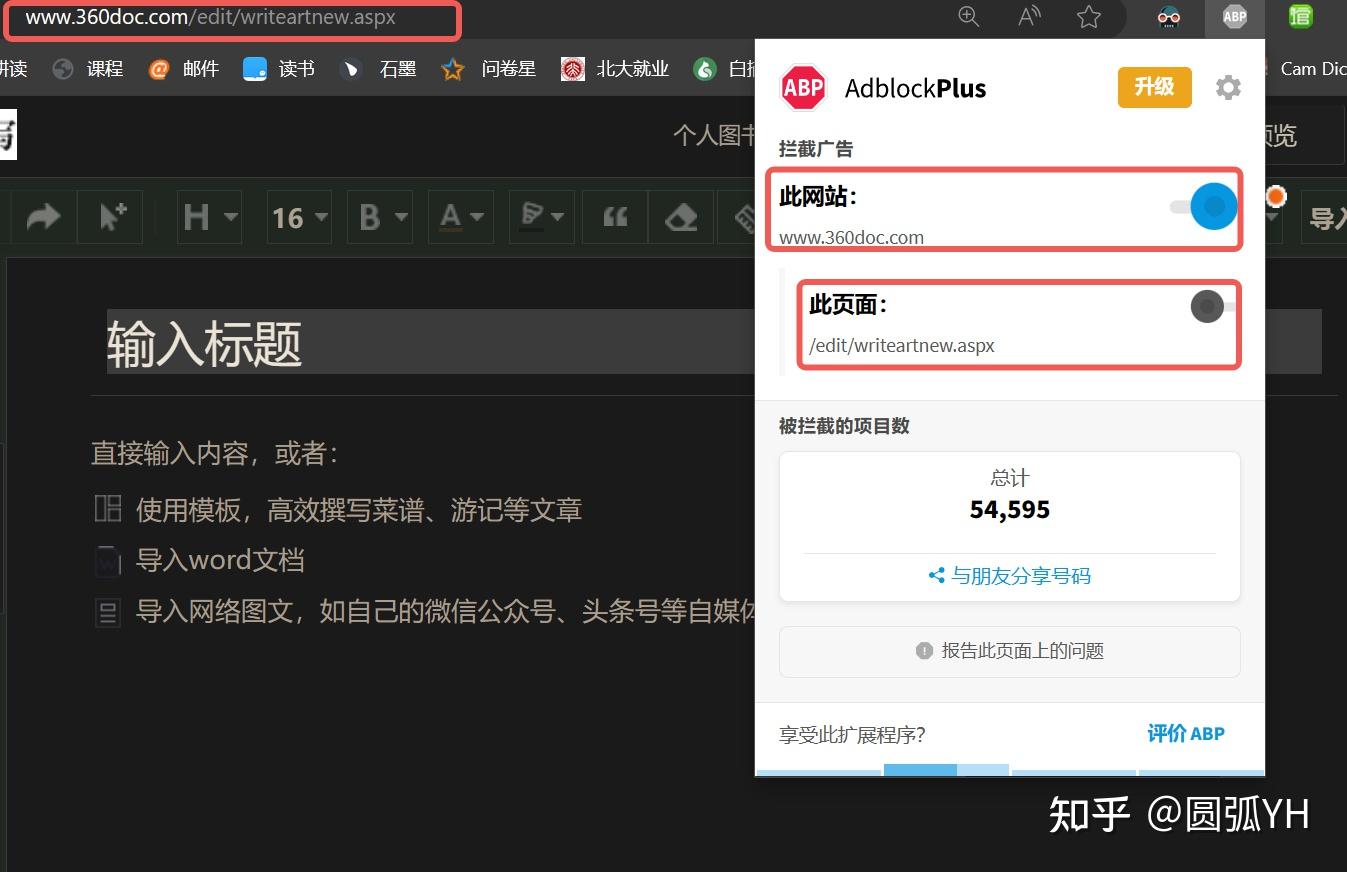The width and height of the screenshot is (1347, 872).
Task: Click the blockquote icon in the toolbar
Action: (x=614, y=216)
